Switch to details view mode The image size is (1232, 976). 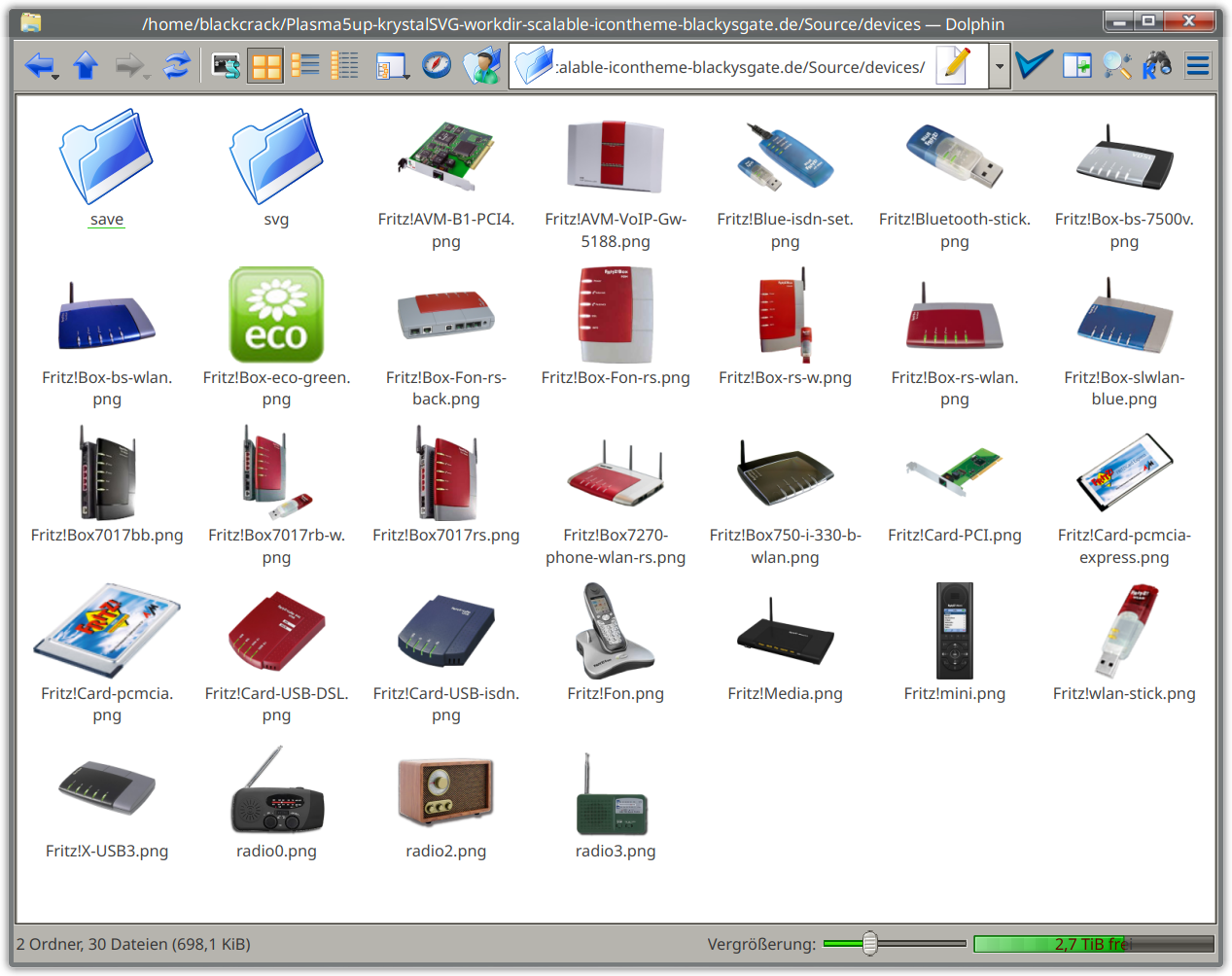(x=344, y=66)
